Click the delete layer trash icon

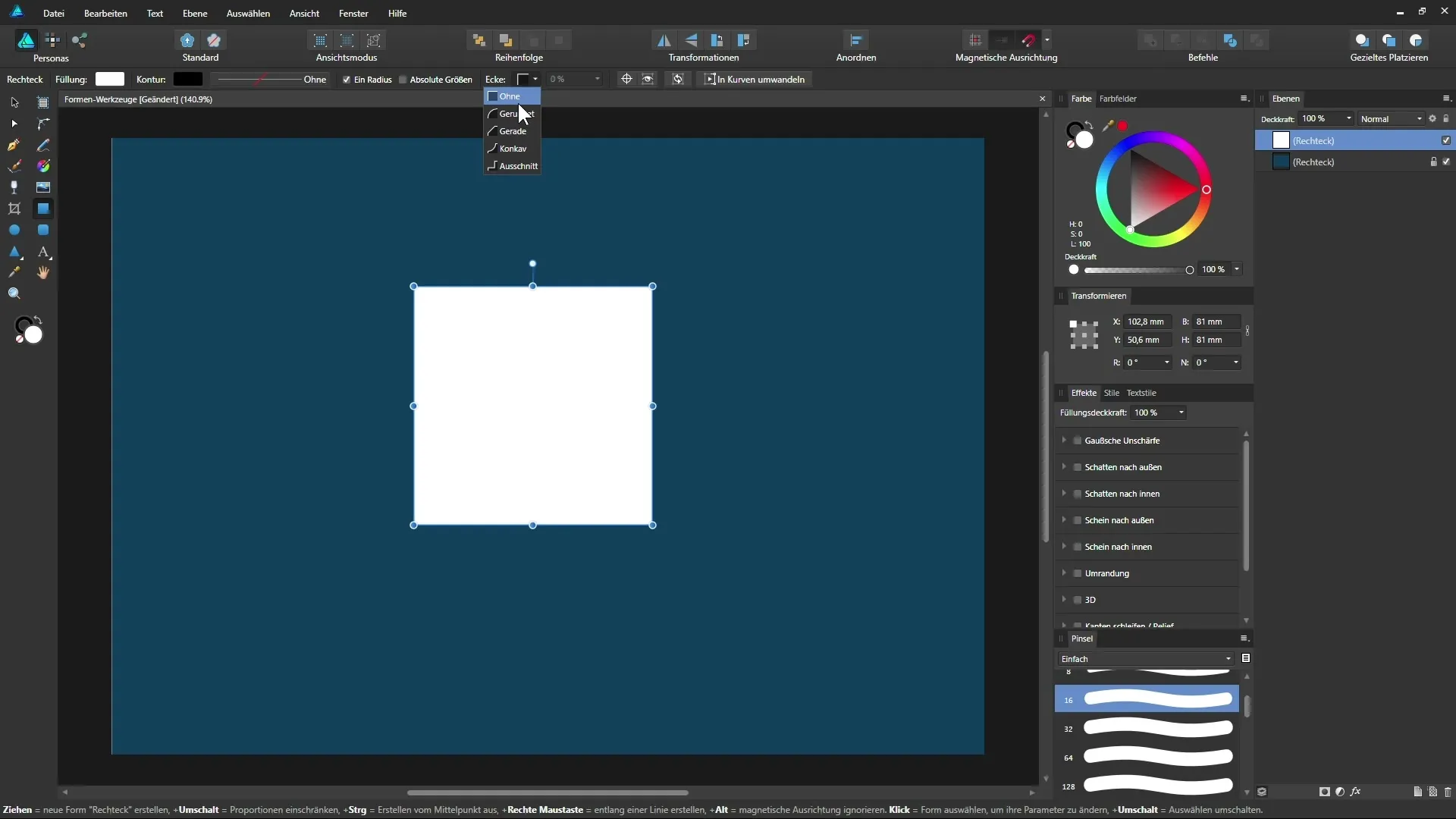1448,792
